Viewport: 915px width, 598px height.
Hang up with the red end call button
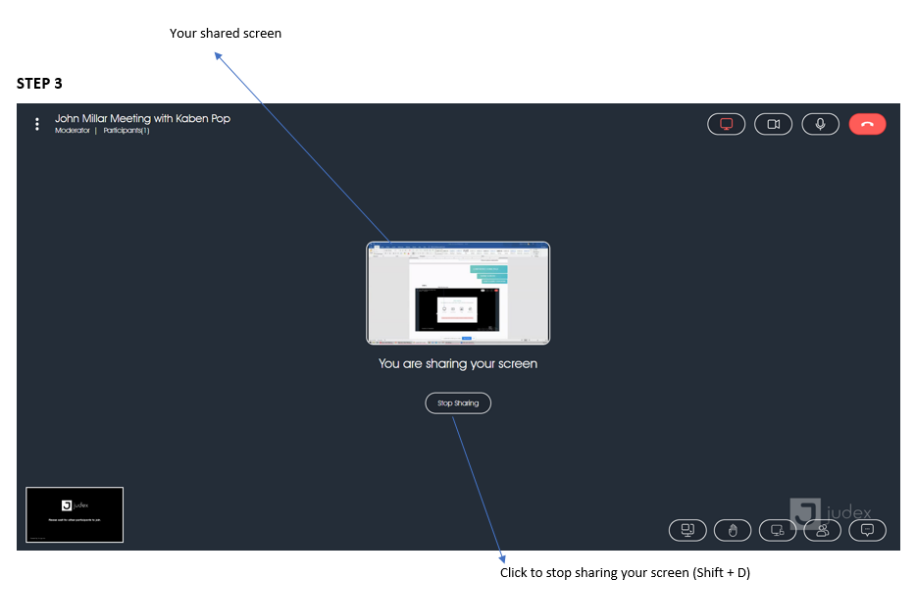pyautogui.click(x=867, y=124)
